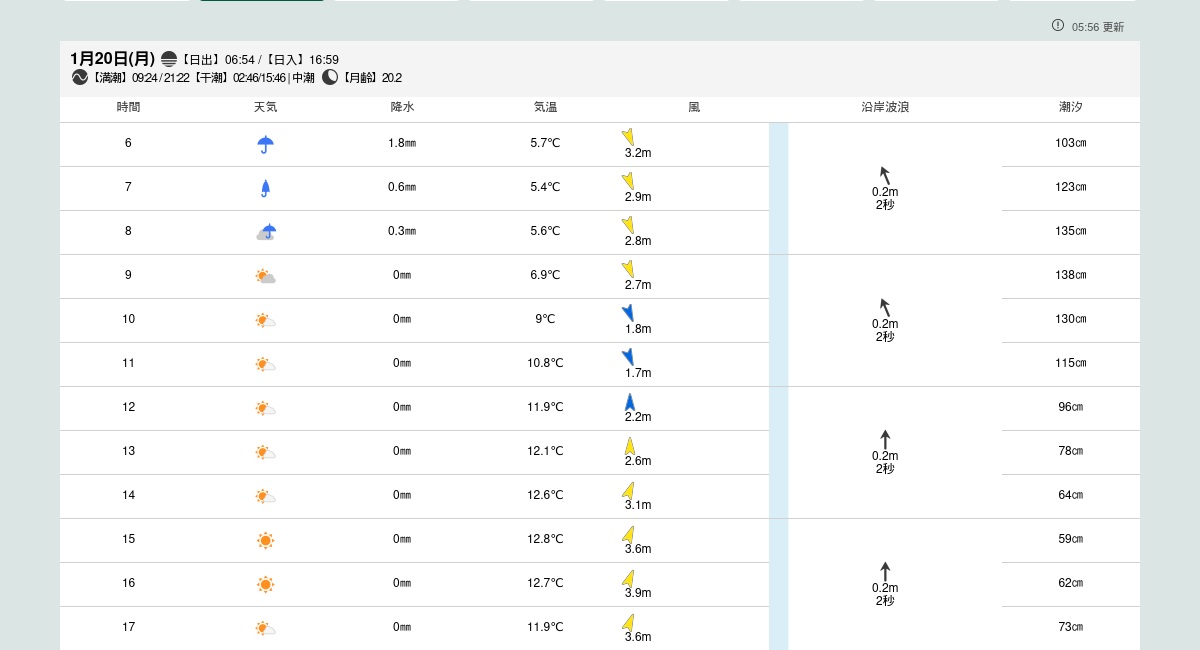Click the full sun icon at 15 o'clock

pos(265,540)
